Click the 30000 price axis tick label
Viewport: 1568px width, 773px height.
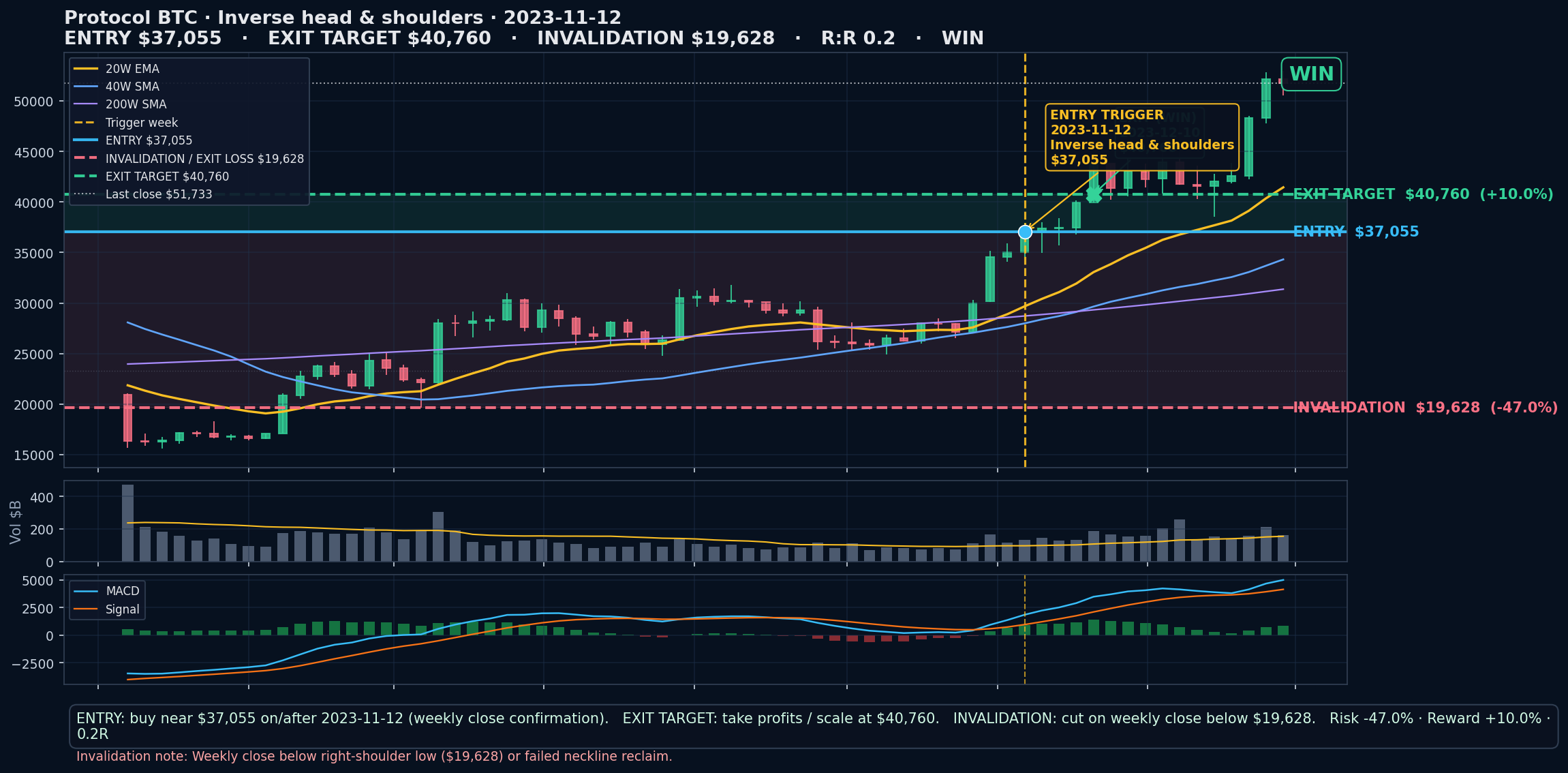pyautogui.click(x=33, y=304)
